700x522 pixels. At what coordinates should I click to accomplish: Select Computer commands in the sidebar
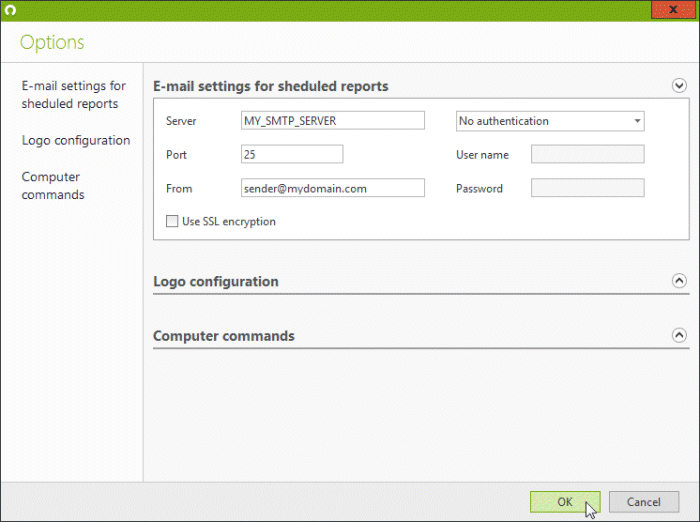pyautogui.click(x=53, y=186)
